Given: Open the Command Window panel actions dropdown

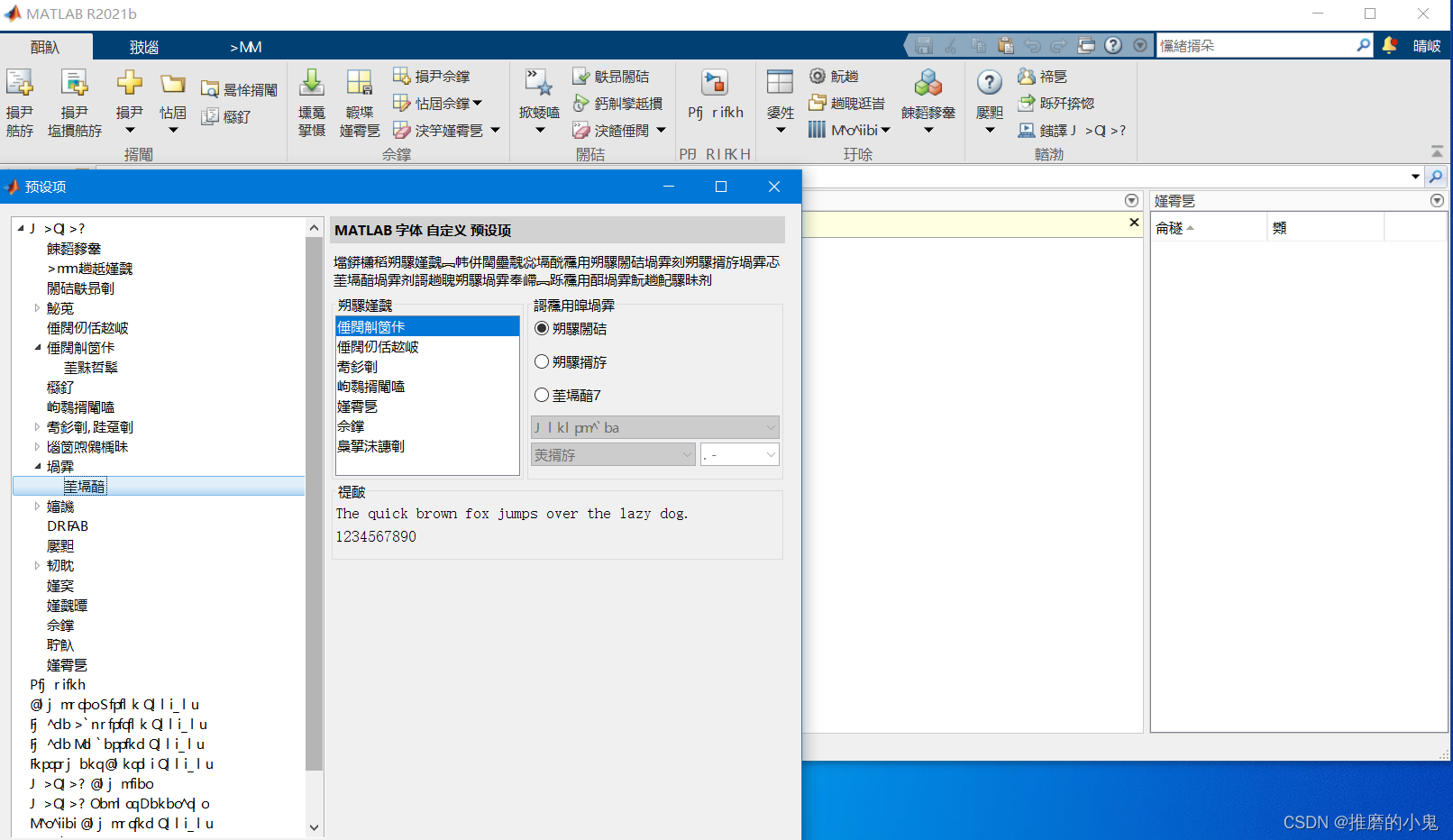Looking at the screenshot, I should pyautogui.click(x=1131, y=200).
